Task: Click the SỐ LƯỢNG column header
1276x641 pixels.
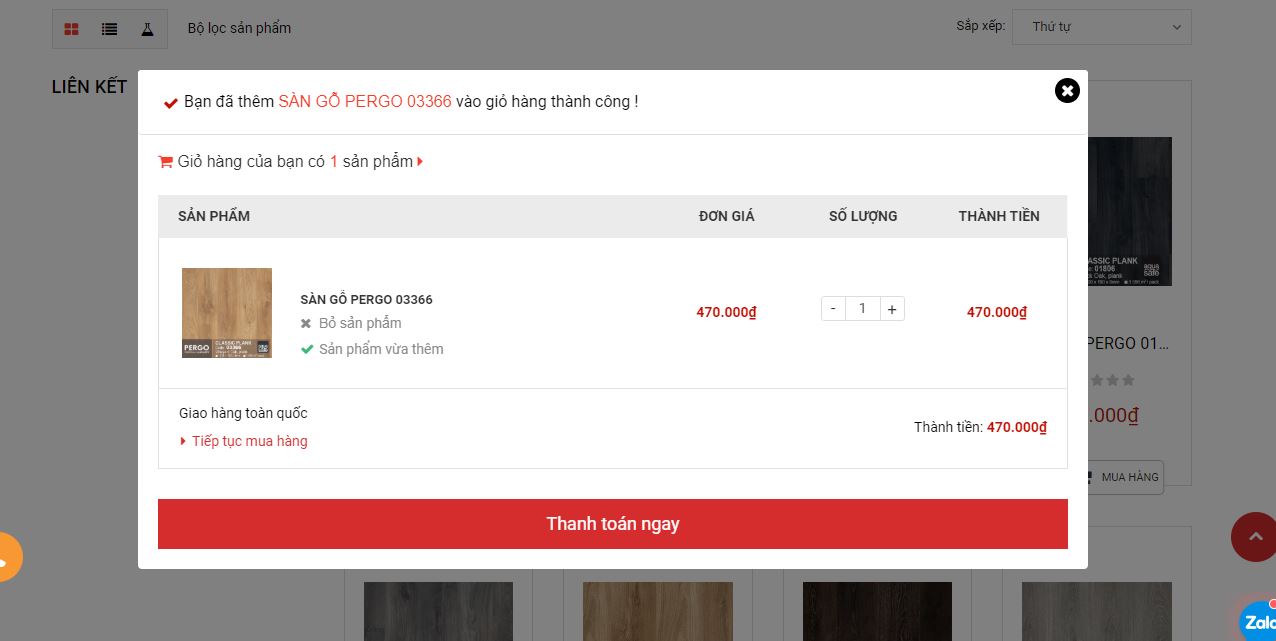Action: [x=863, y=216]
